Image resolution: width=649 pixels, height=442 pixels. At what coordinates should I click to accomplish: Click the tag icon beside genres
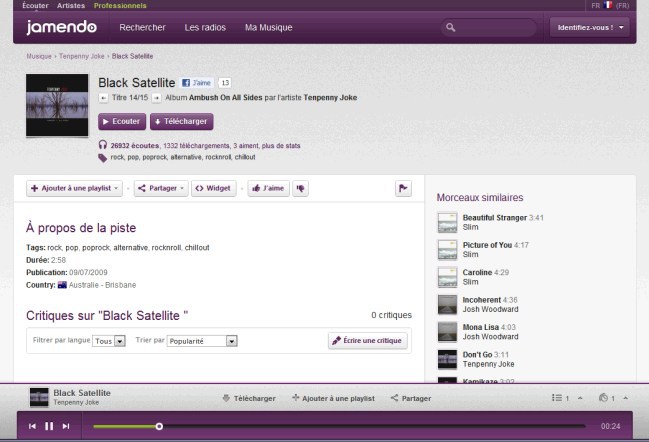102,158
